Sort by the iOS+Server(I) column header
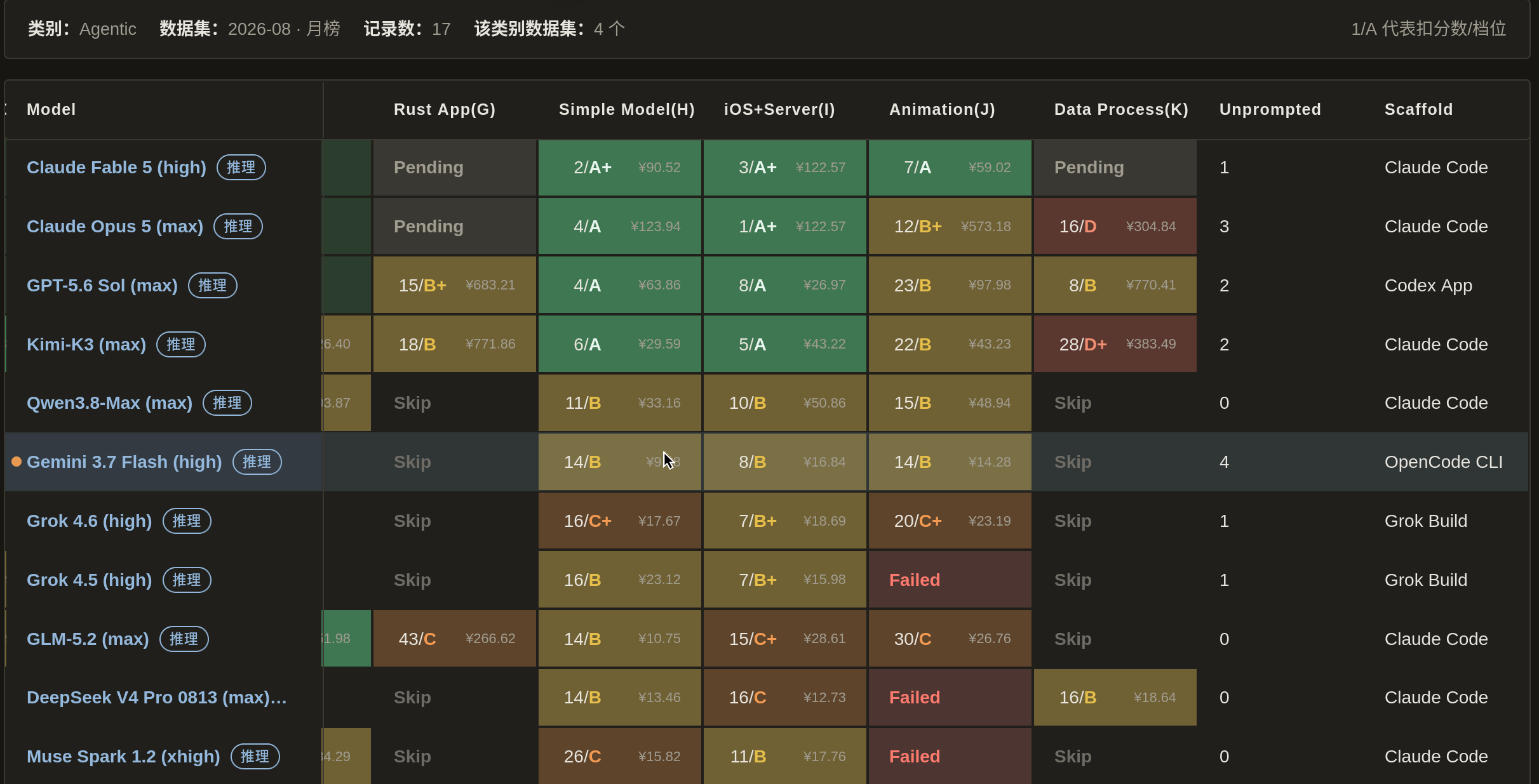The image size is (1539, 784). coord(779,109)
